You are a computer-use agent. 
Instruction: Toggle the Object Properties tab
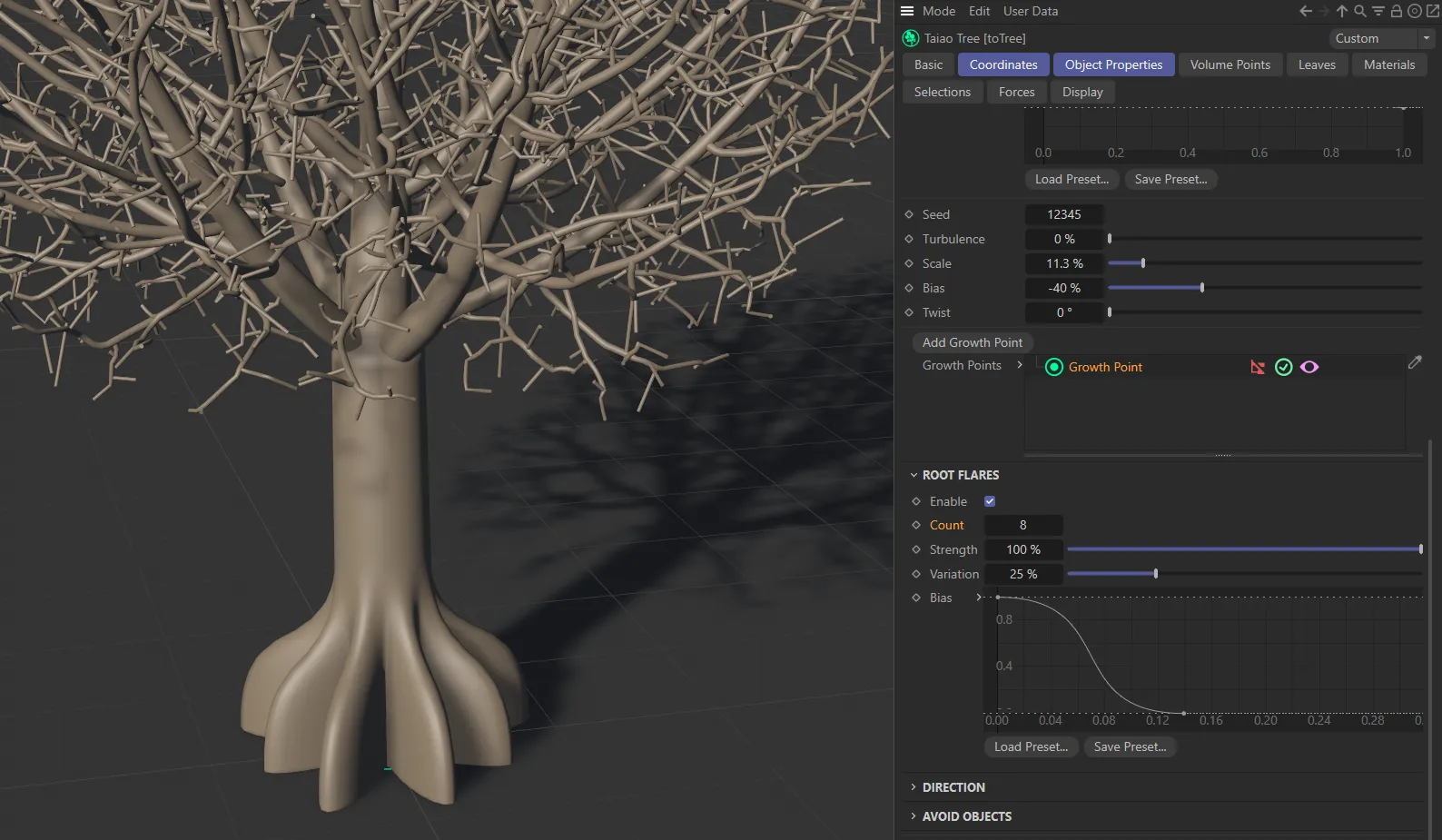[1113, 64]
